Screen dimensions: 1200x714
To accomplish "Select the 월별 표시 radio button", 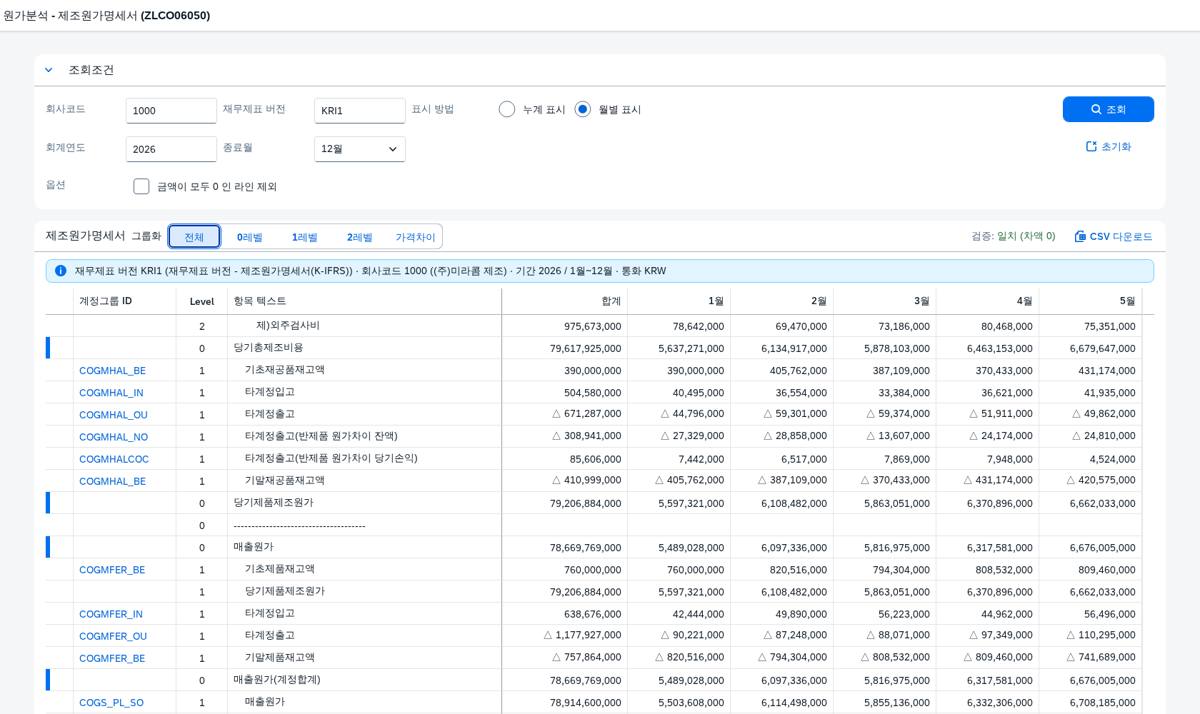I will coord(583,109).
